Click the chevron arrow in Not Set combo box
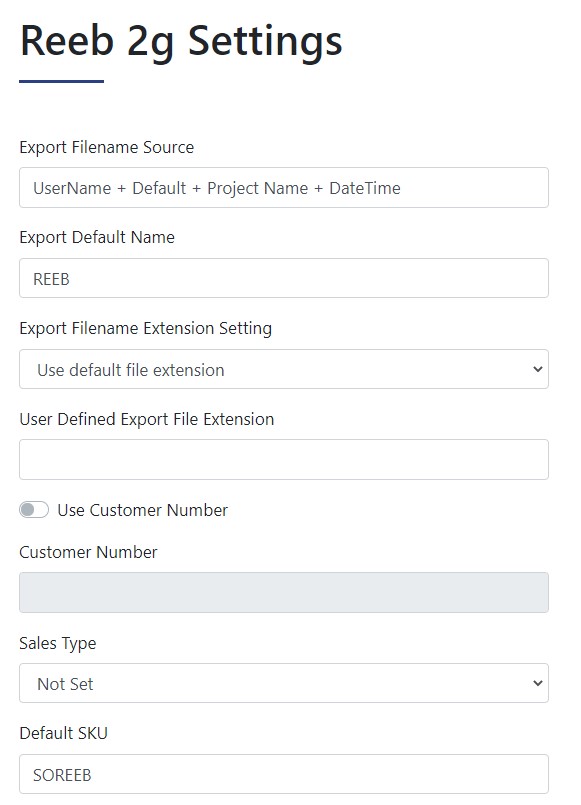Image resolution: width=581 pixels, height=805 pixels. click(537, 683)
